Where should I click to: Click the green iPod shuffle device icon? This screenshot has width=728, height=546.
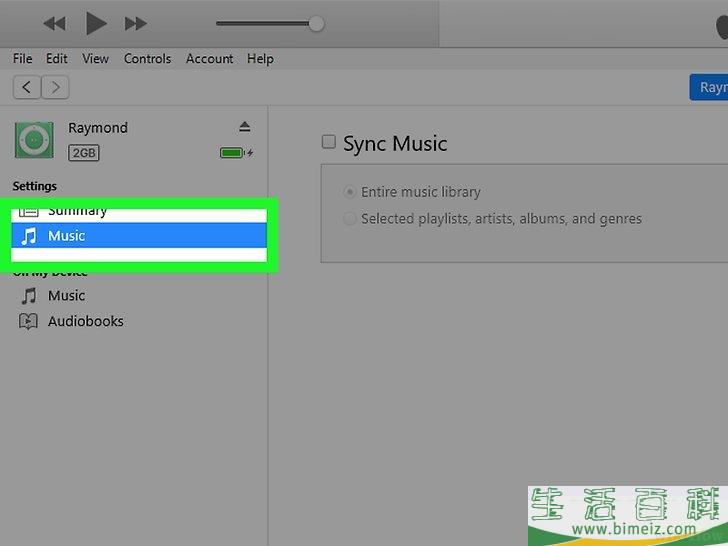(34, 140)
